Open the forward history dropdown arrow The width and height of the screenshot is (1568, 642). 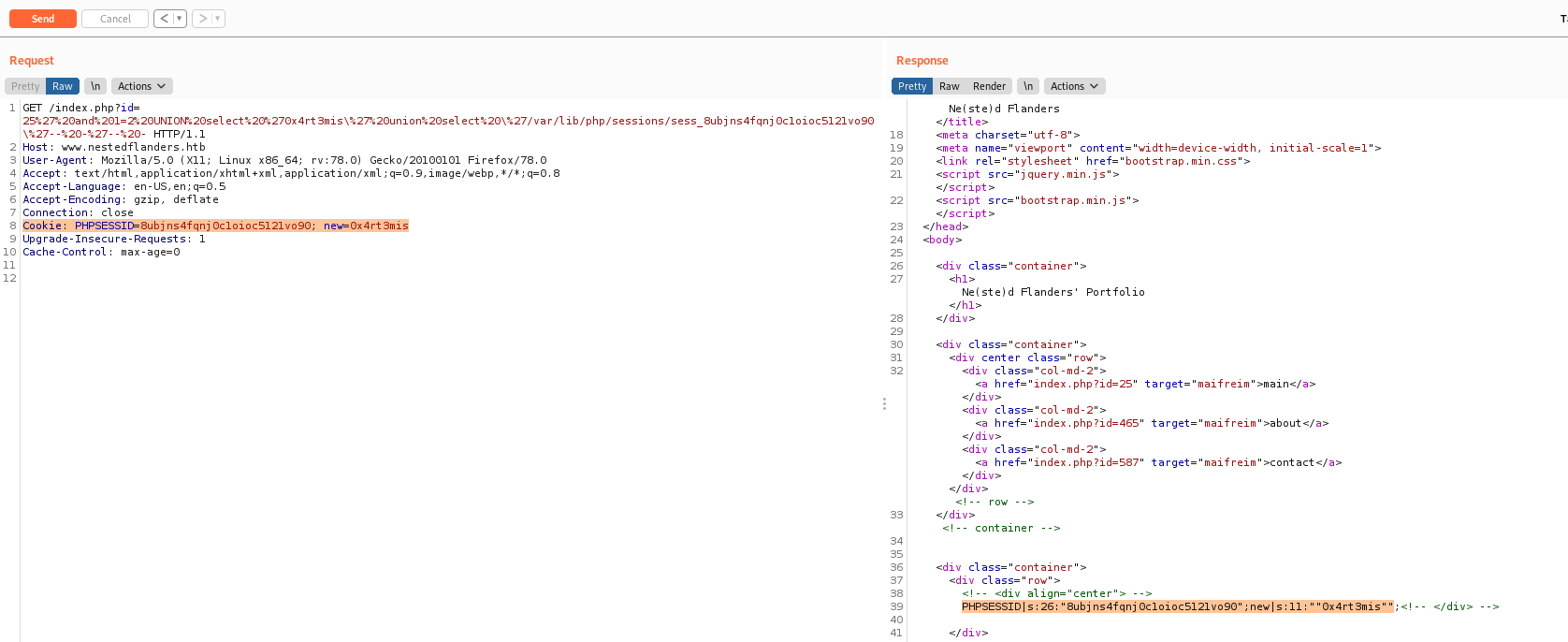pos(218,19)
